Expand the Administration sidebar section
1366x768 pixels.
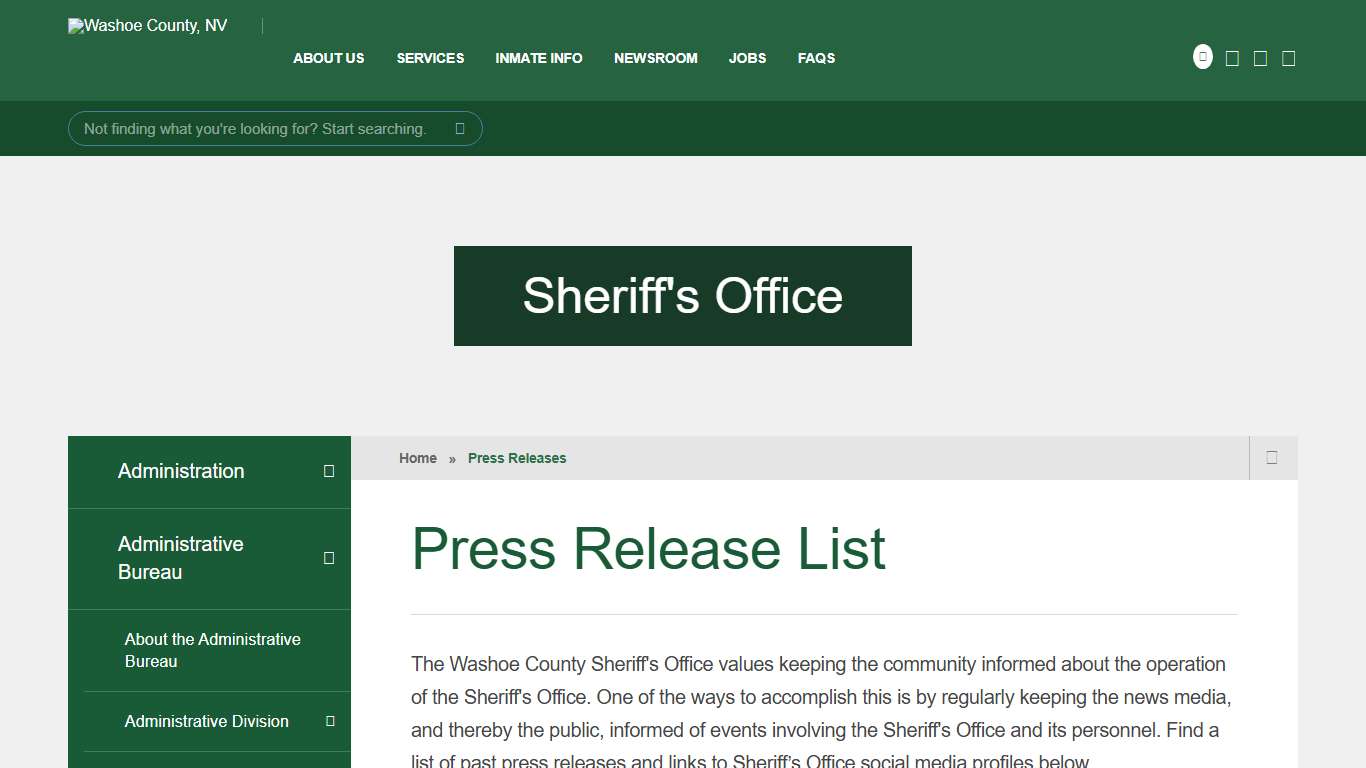[x=329, y=471]
